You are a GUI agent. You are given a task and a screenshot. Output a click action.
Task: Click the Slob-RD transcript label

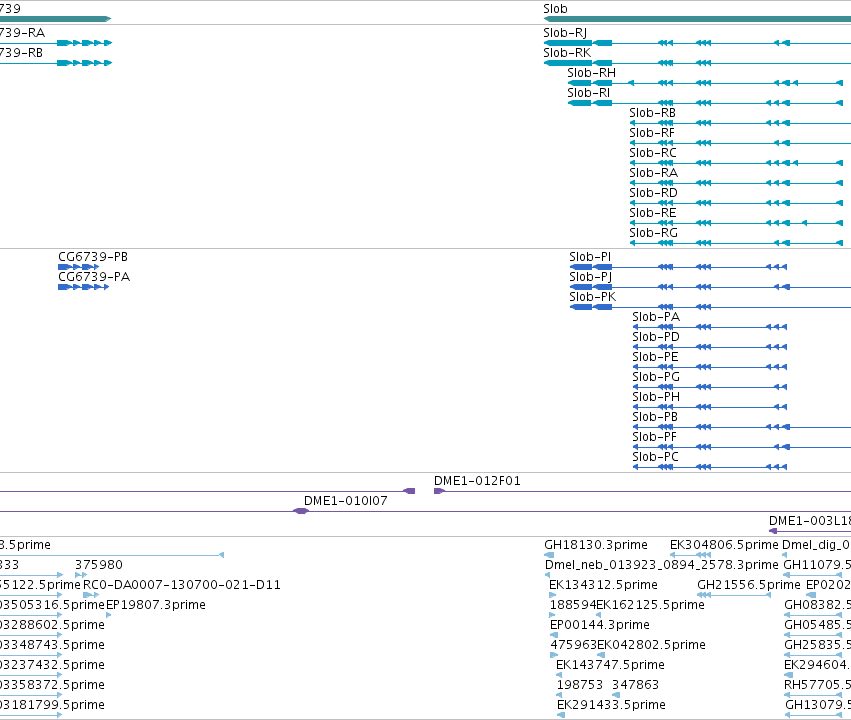point(653,194)
